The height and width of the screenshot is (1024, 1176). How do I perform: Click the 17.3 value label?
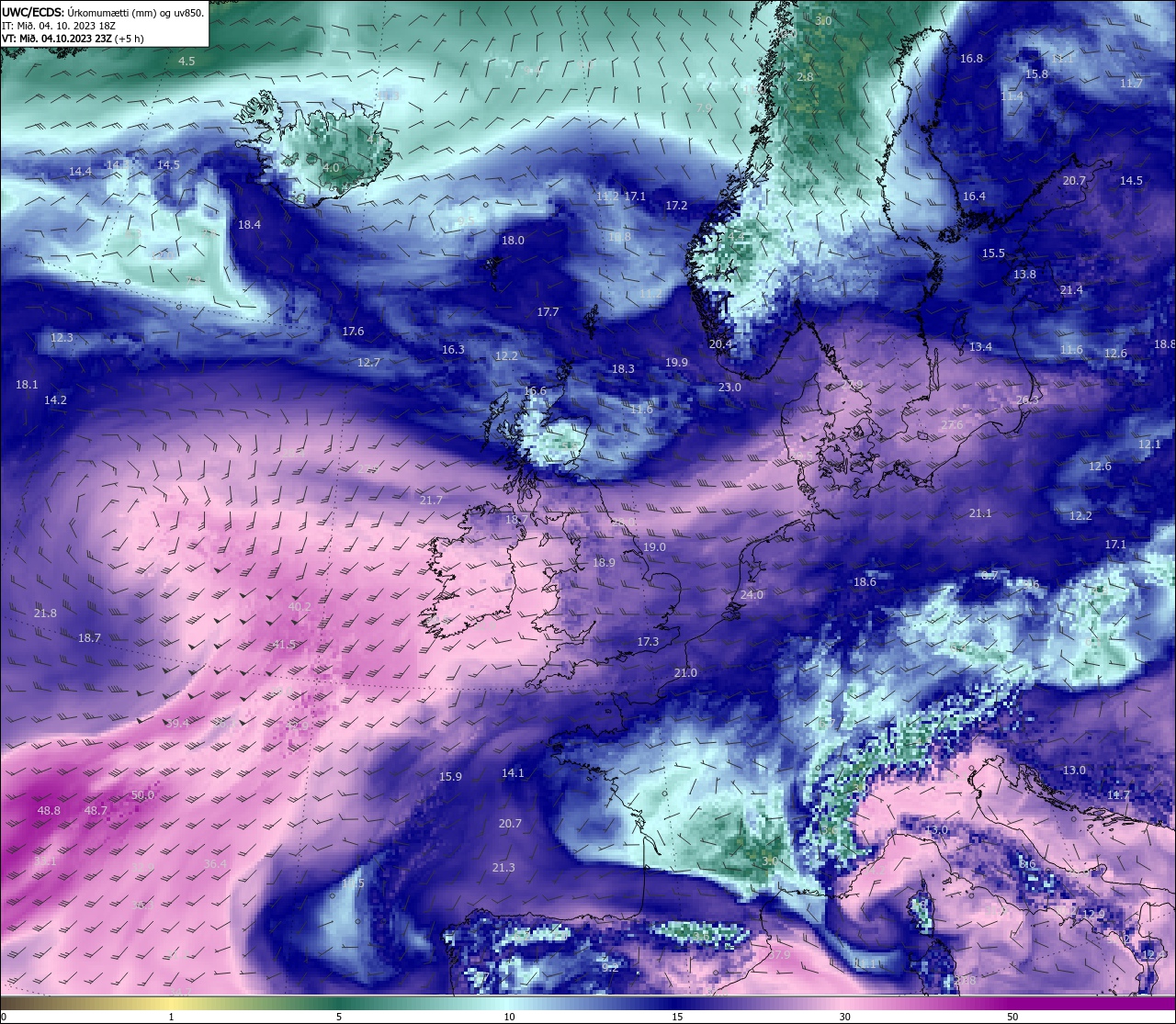tap(648, 642)
